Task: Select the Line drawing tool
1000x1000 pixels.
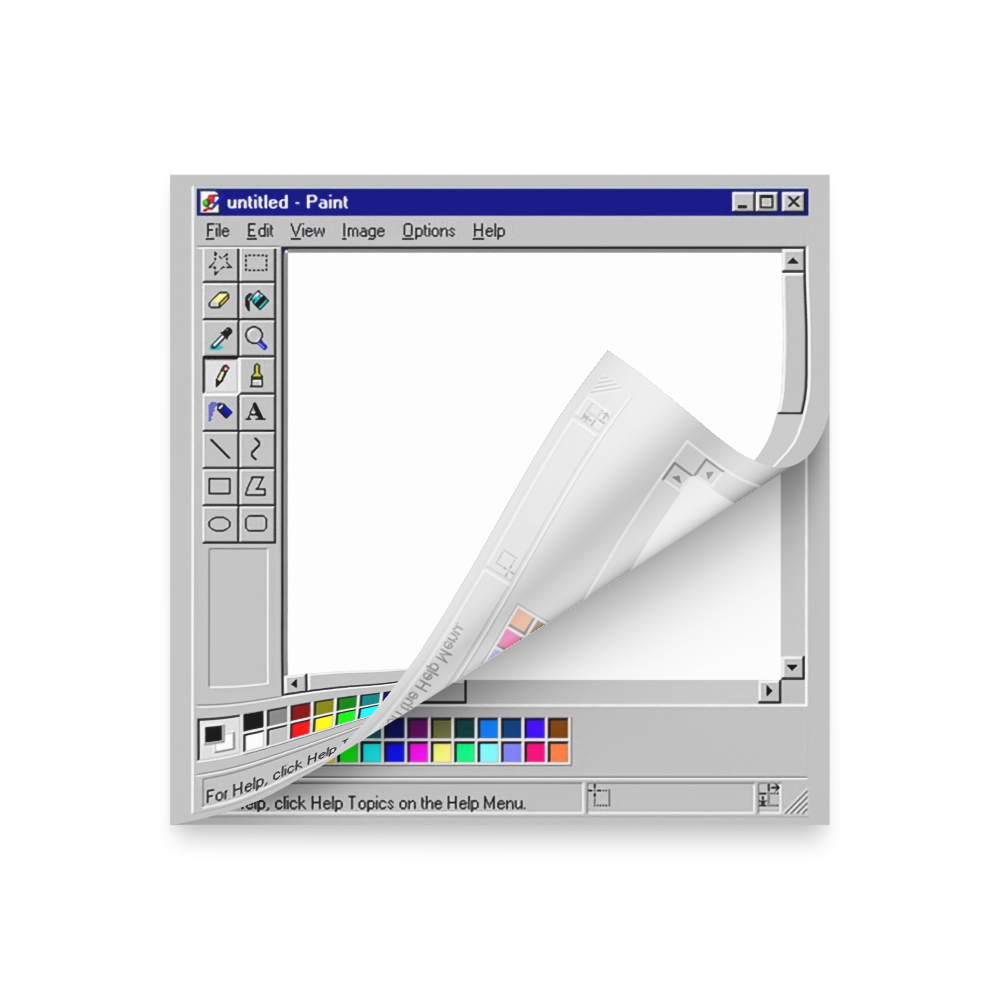Action: click(x=220, y=450)
